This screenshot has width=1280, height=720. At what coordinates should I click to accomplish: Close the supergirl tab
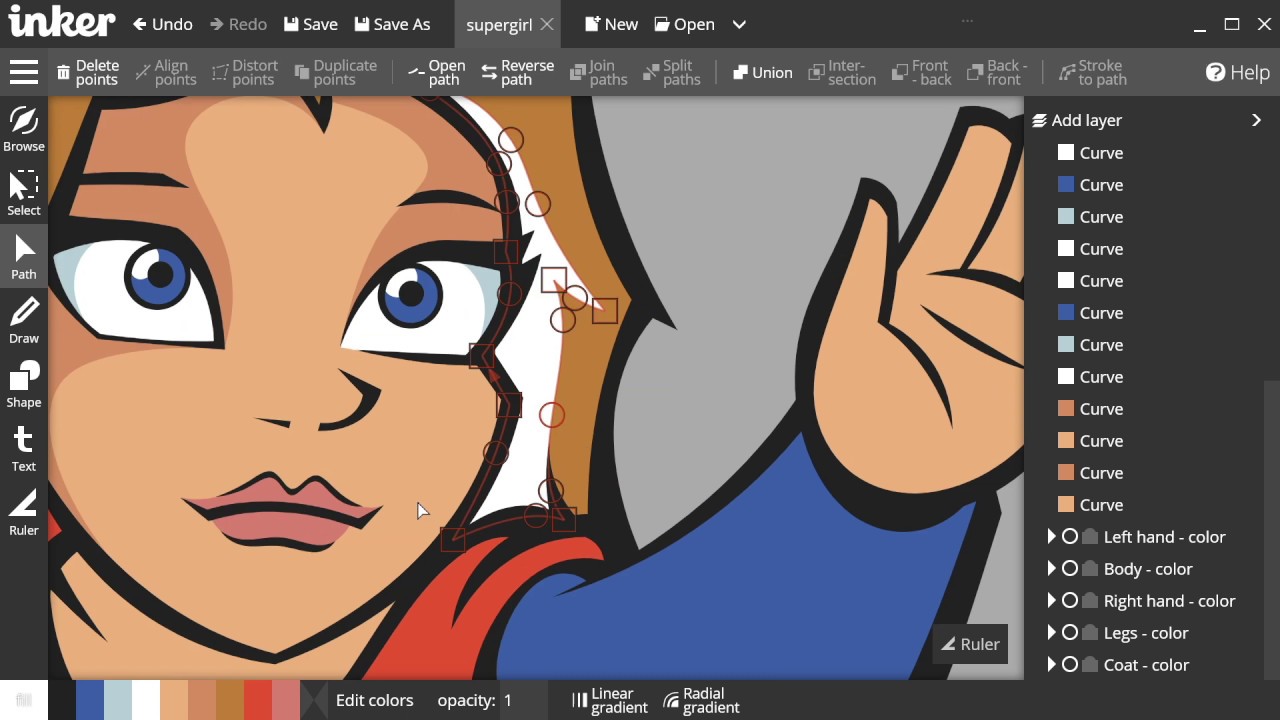pyautogui.click(x=547, y=24)
